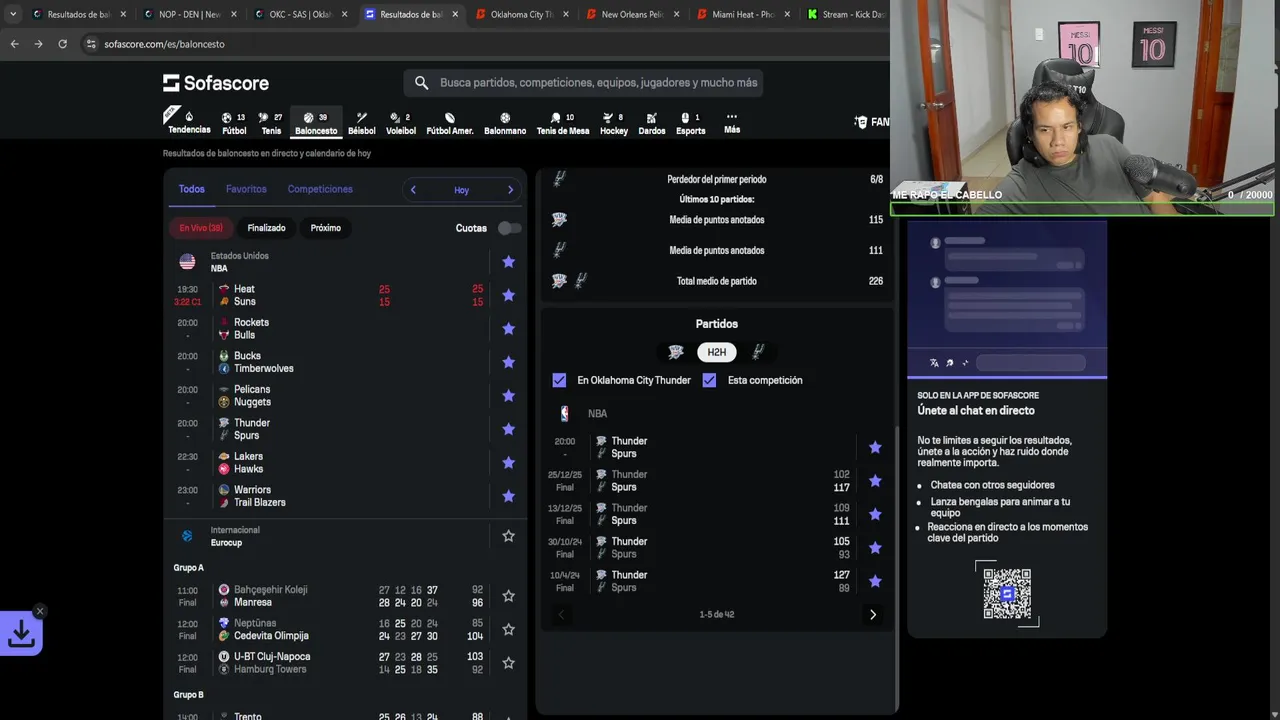Select the Todos tab

tap(192, 189)
